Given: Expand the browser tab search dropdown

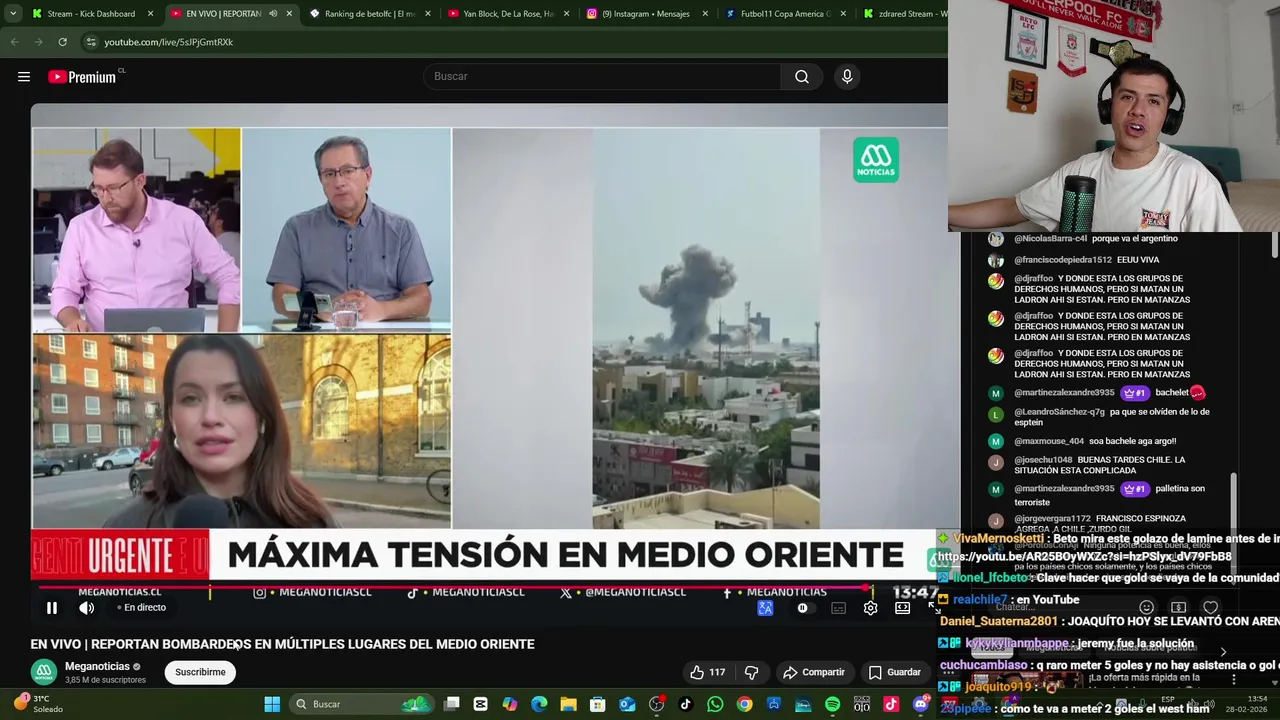Looking at the screenshot, I should (13, 14).
